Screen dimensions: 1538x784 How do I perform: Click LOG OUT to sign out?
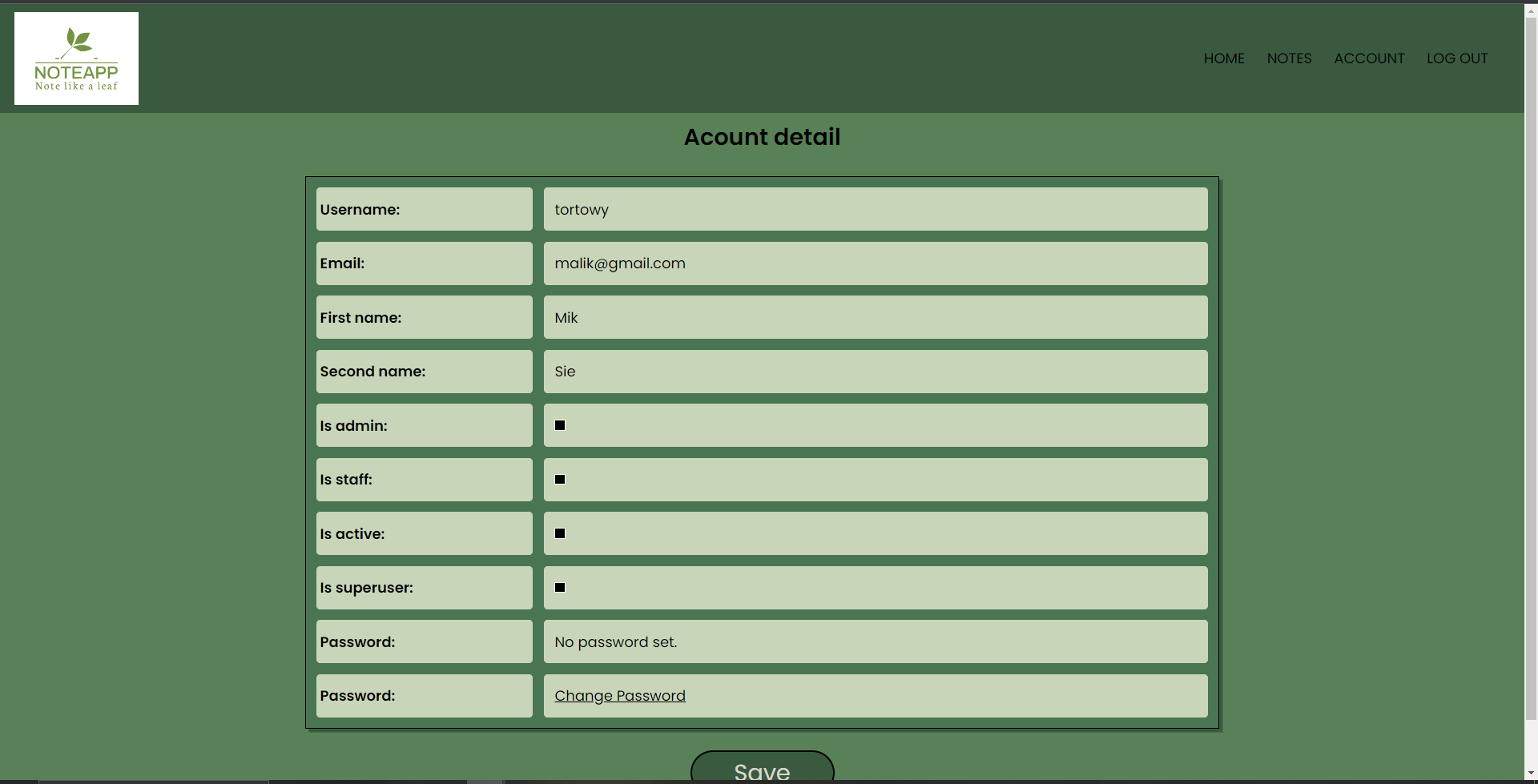point(1456,58)
